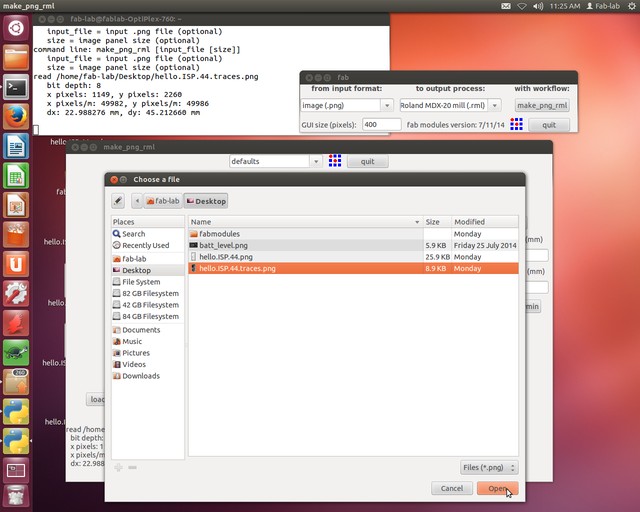Open the network indicator in the top panel
The height and width of the screenshot is (512, 640).
pyautogui.click(x=522, y=6)
